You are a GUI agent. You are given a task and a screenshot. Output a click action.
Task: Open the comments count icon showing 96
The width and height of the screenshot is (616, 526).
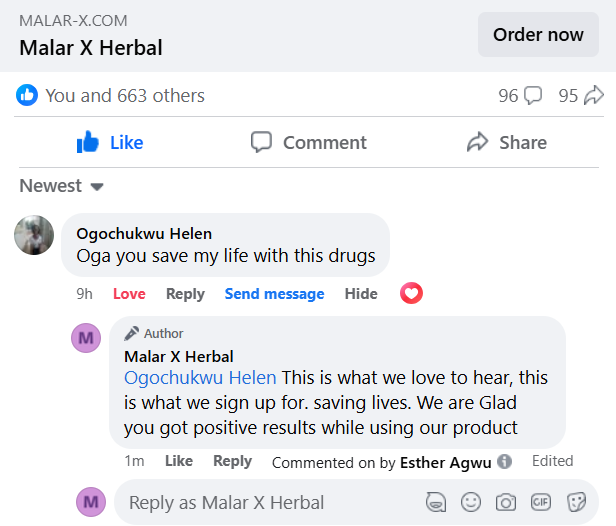(533, 96)
